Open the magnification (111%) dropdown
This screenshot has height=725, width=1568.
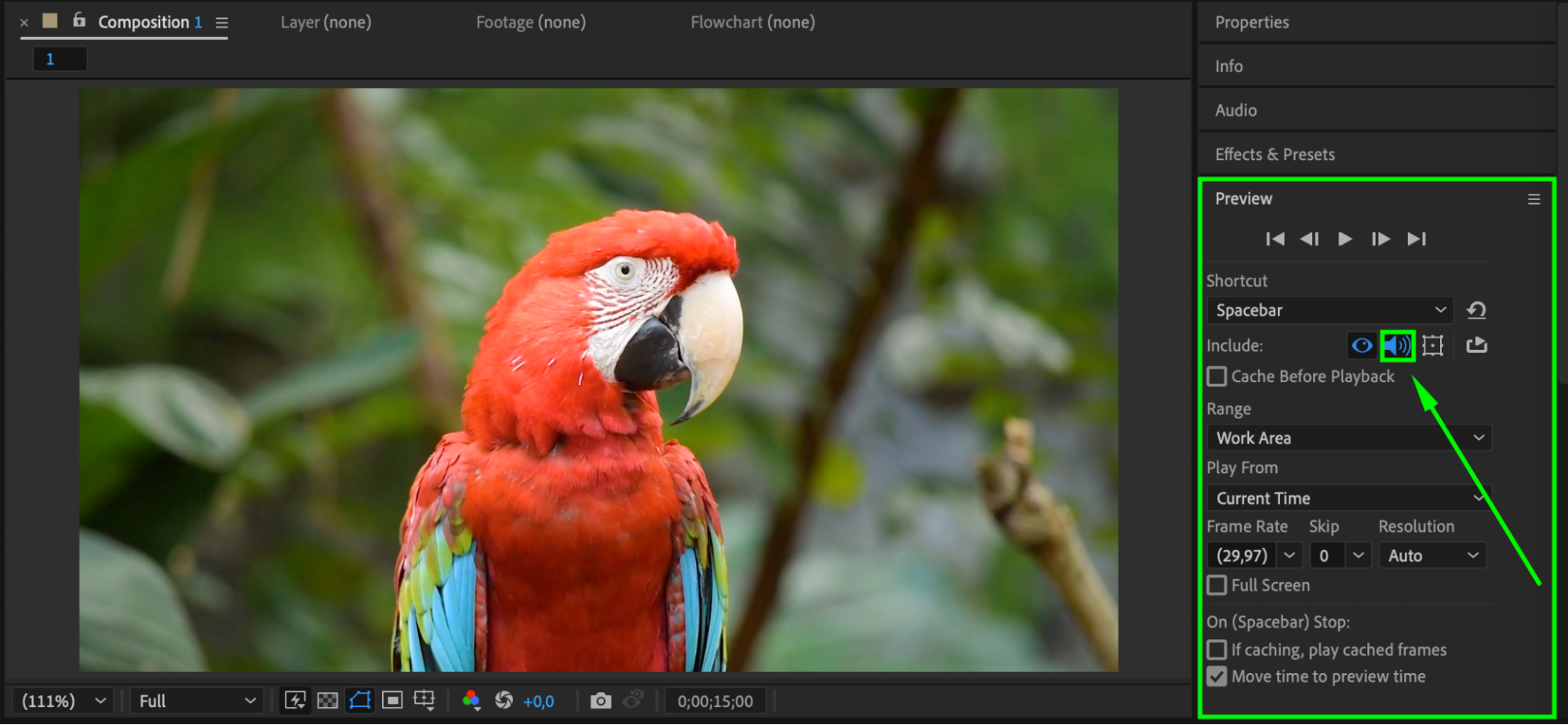click(x=64, y=701)
